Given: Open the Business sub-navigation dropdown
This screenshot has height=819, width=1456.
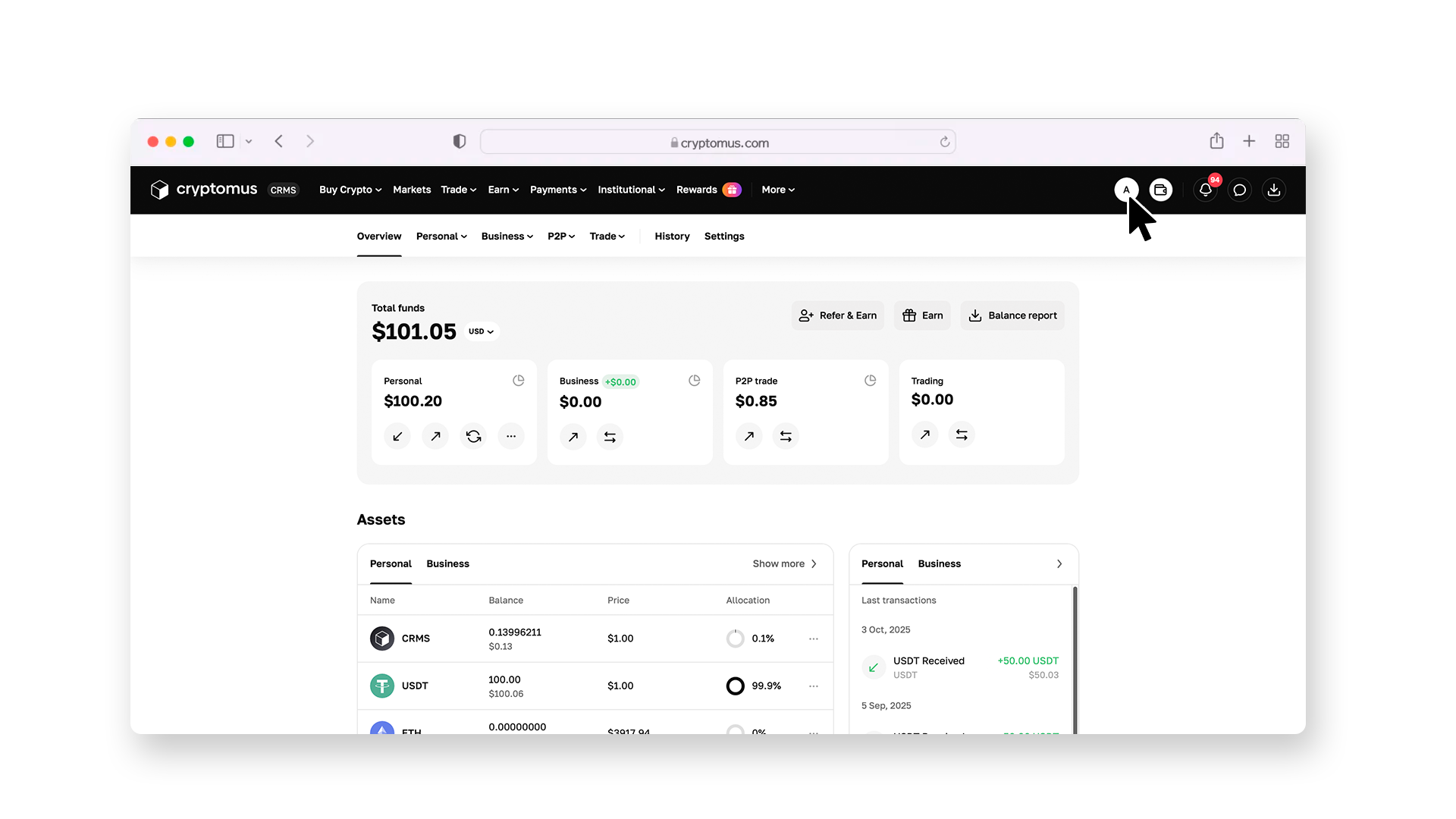Looking at the screenshot, I should 507,237.
